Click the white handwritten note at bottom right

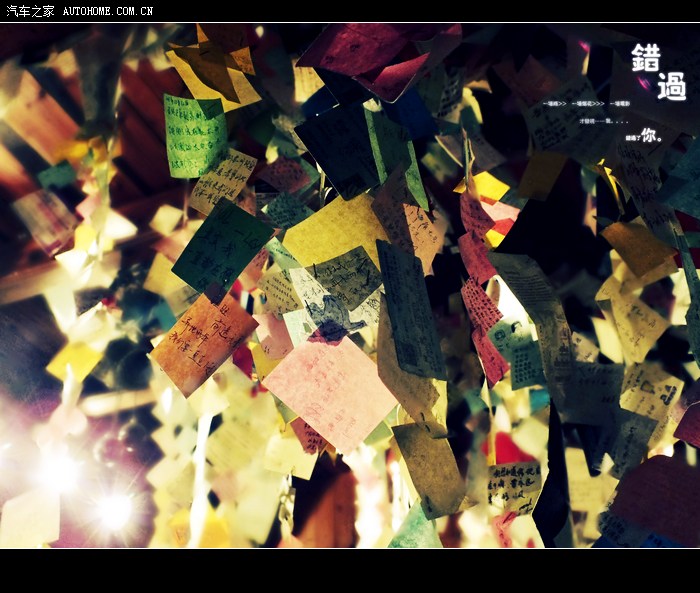(x=514, y=486)
